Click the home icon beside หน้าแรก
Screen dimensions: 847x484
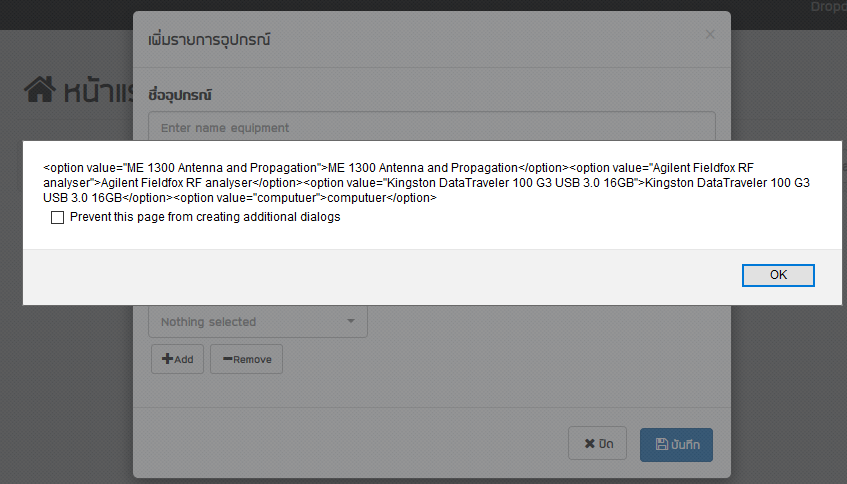click(39, 90)
